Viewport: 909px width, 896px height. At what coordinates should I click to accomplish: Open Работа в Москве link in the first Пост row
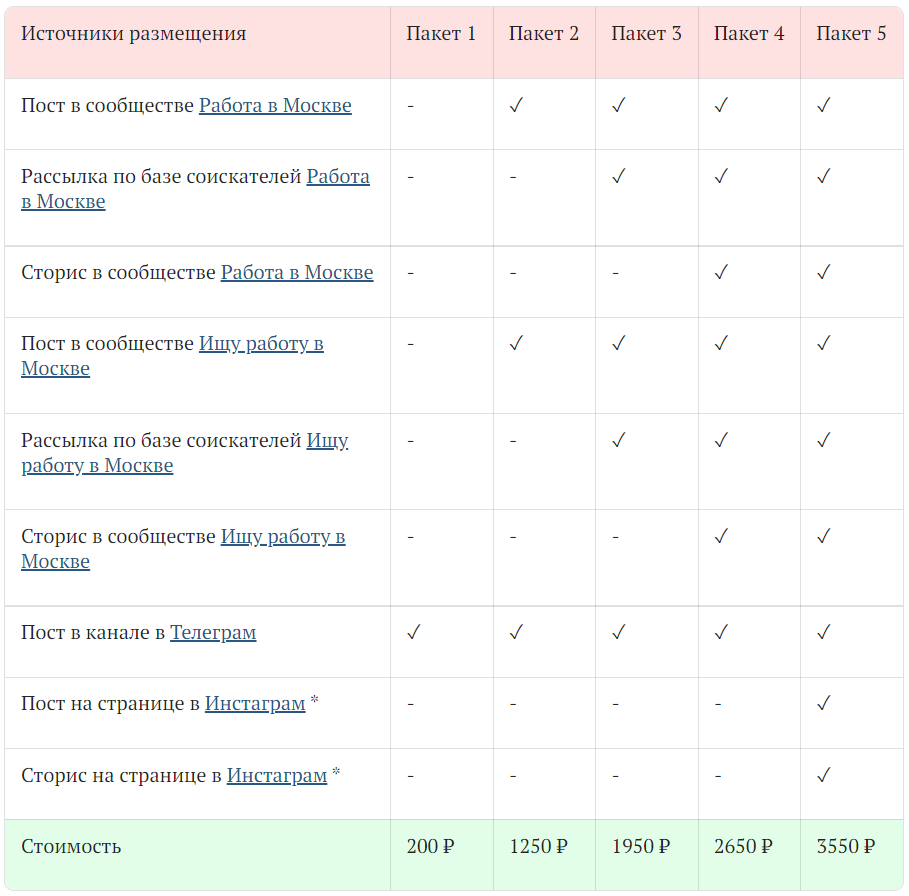click(x=275, y=105)
